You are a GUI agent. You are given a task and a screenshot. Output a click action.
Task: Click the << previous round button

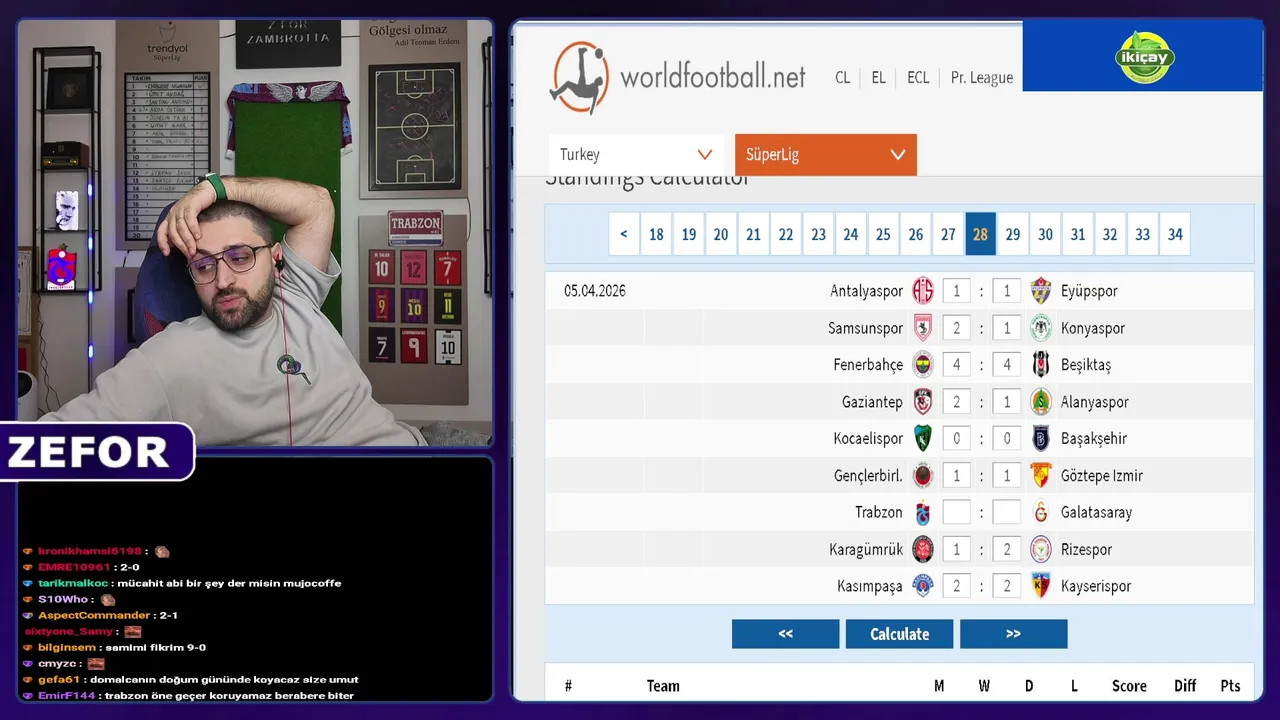tap(785, 634)
